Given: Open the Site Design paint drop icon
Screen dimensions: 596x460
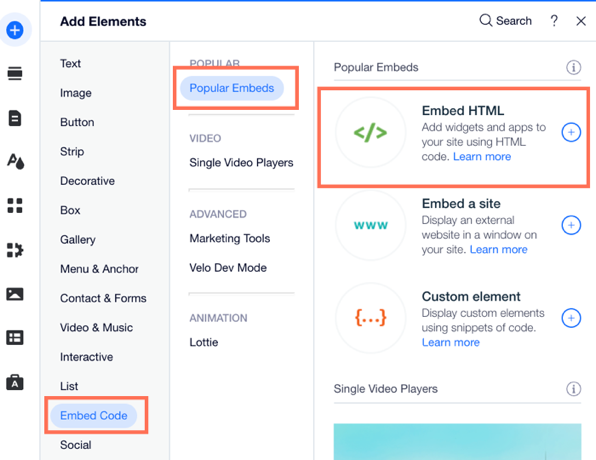Looking at the screenshot, I should (15, 161).
